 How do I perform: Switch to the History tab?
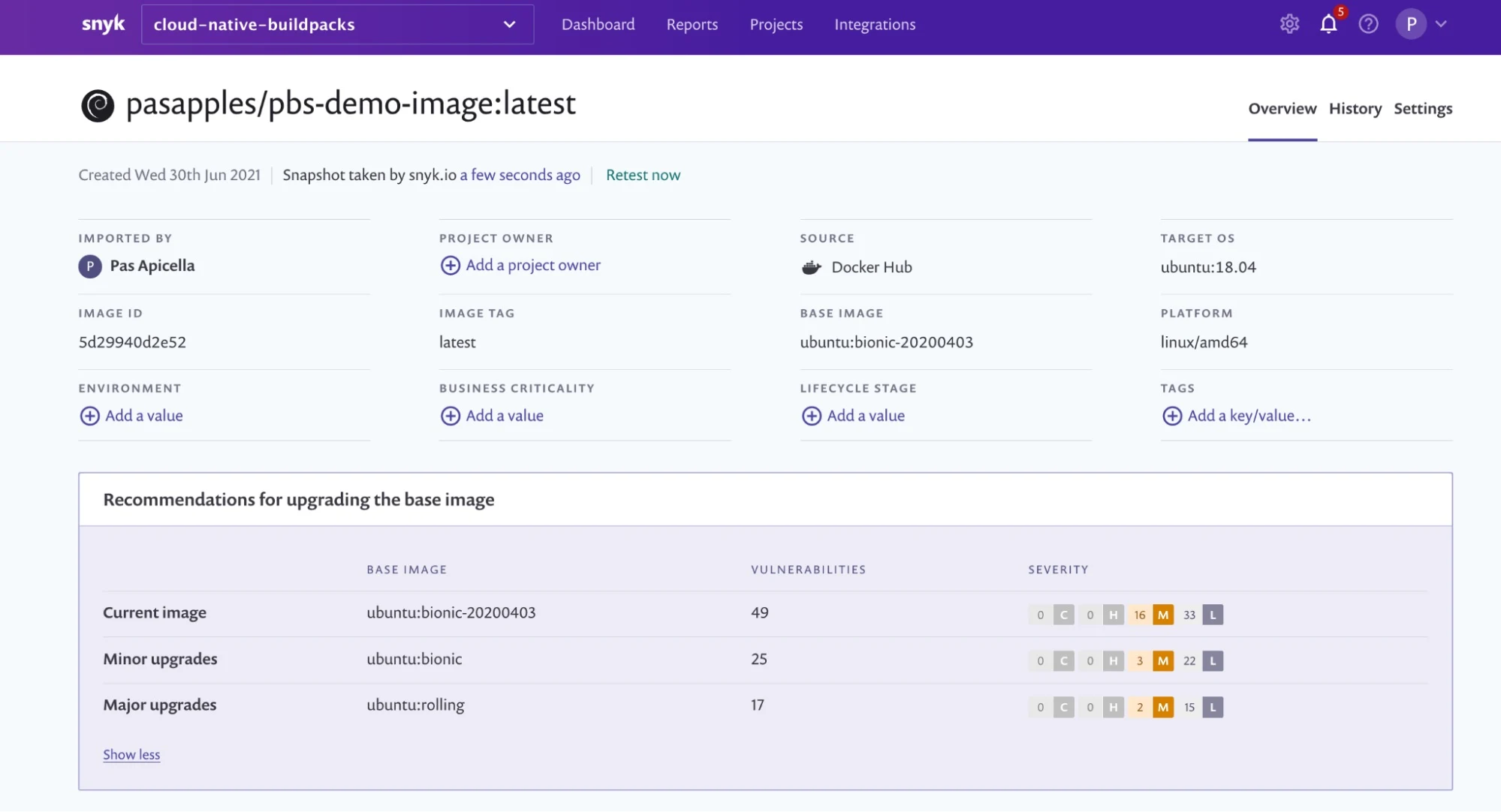click(1355, 109)
